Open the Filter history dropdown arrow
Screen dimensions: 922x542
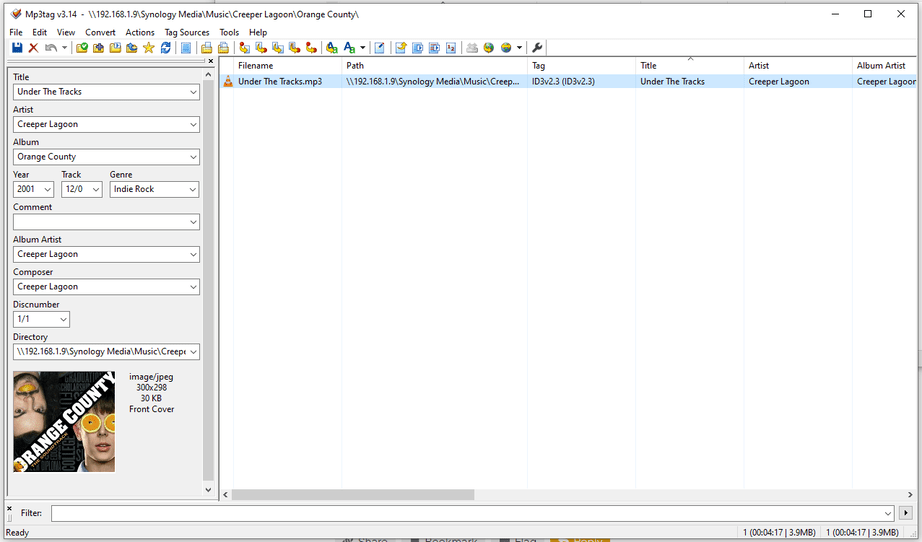(x=888, y=513)
